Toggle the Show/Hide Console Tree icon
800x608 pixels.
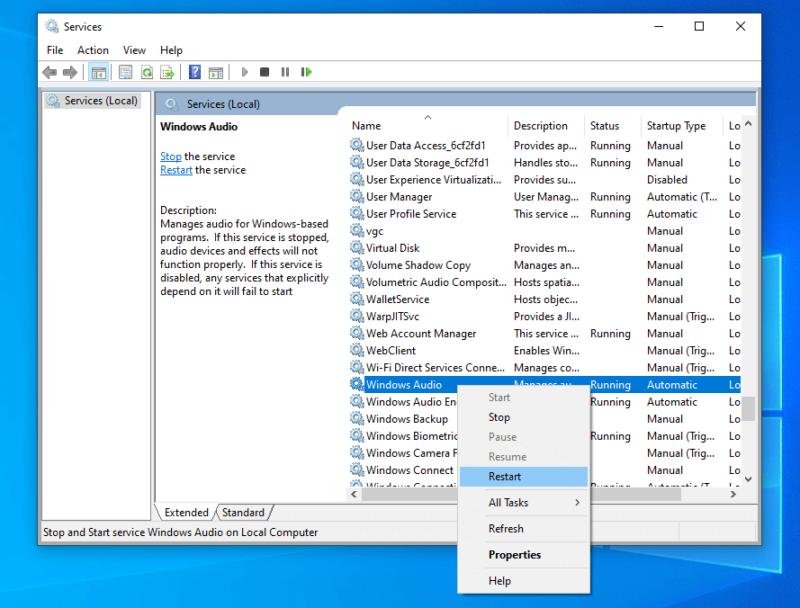coord(98,72)
